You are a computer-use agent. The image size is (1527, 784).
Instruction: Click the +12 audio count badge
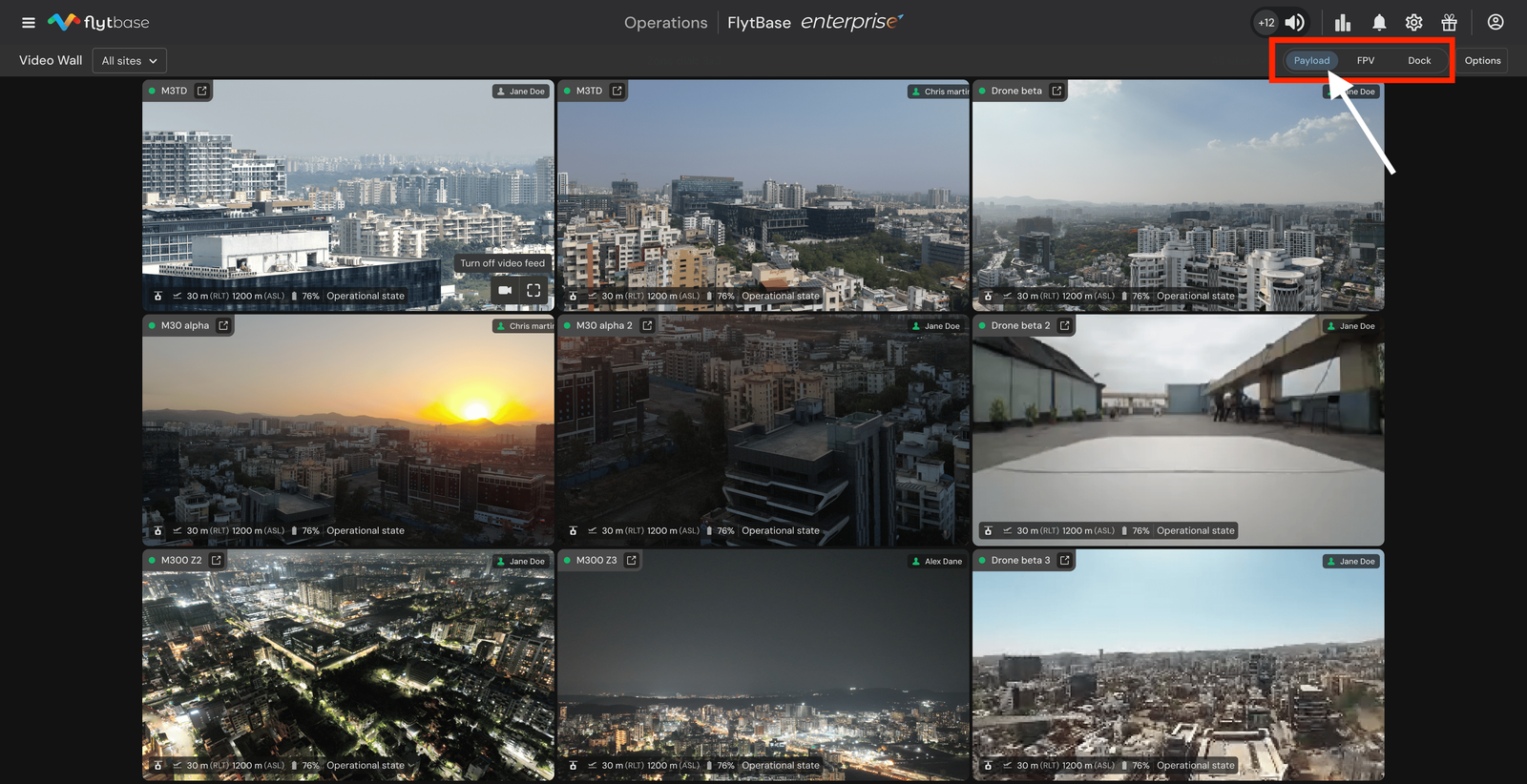pos(1266,22)
